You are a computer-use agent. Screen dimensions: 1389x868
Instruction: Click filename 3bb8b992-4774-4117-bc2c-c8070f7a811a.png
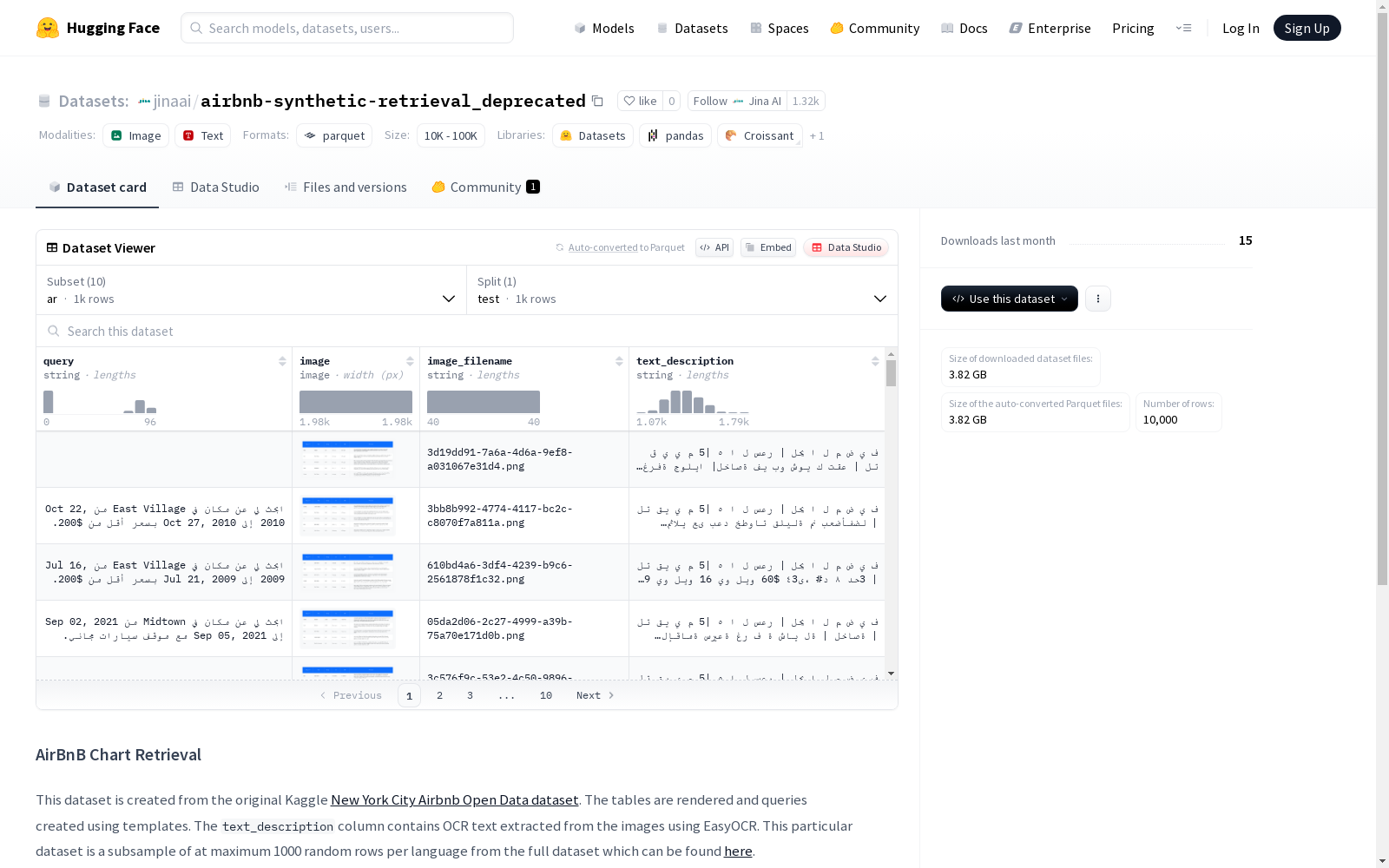[500, 516]
